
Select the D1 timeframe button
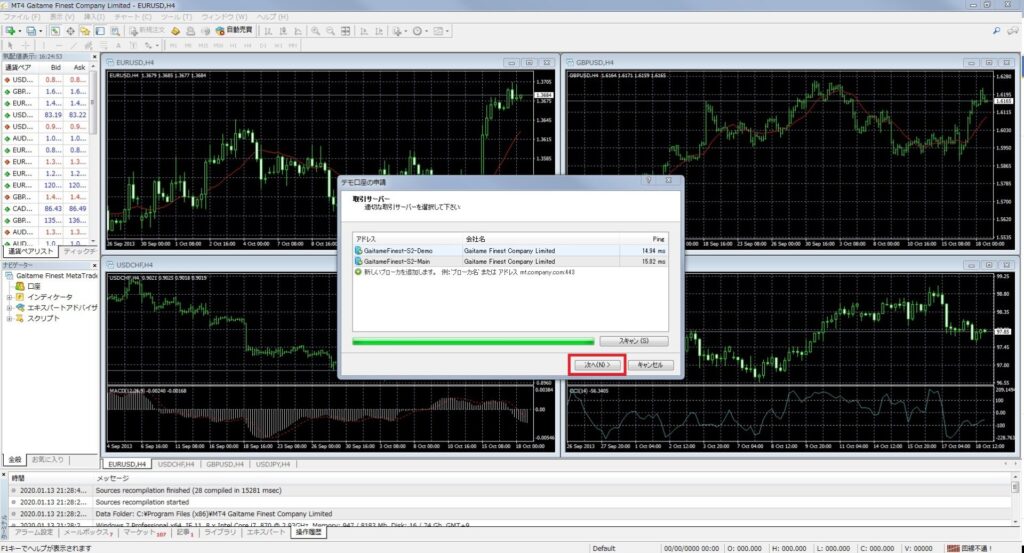tap(263, 45)
